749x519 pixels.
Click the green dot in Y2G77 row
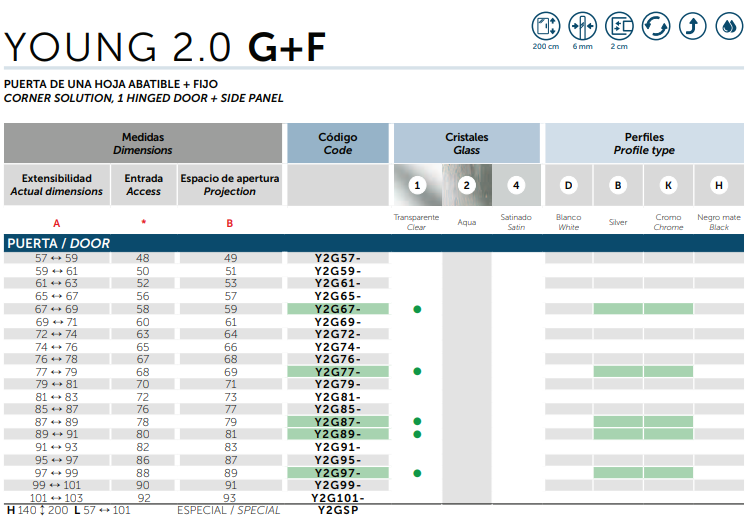point(417,371)
